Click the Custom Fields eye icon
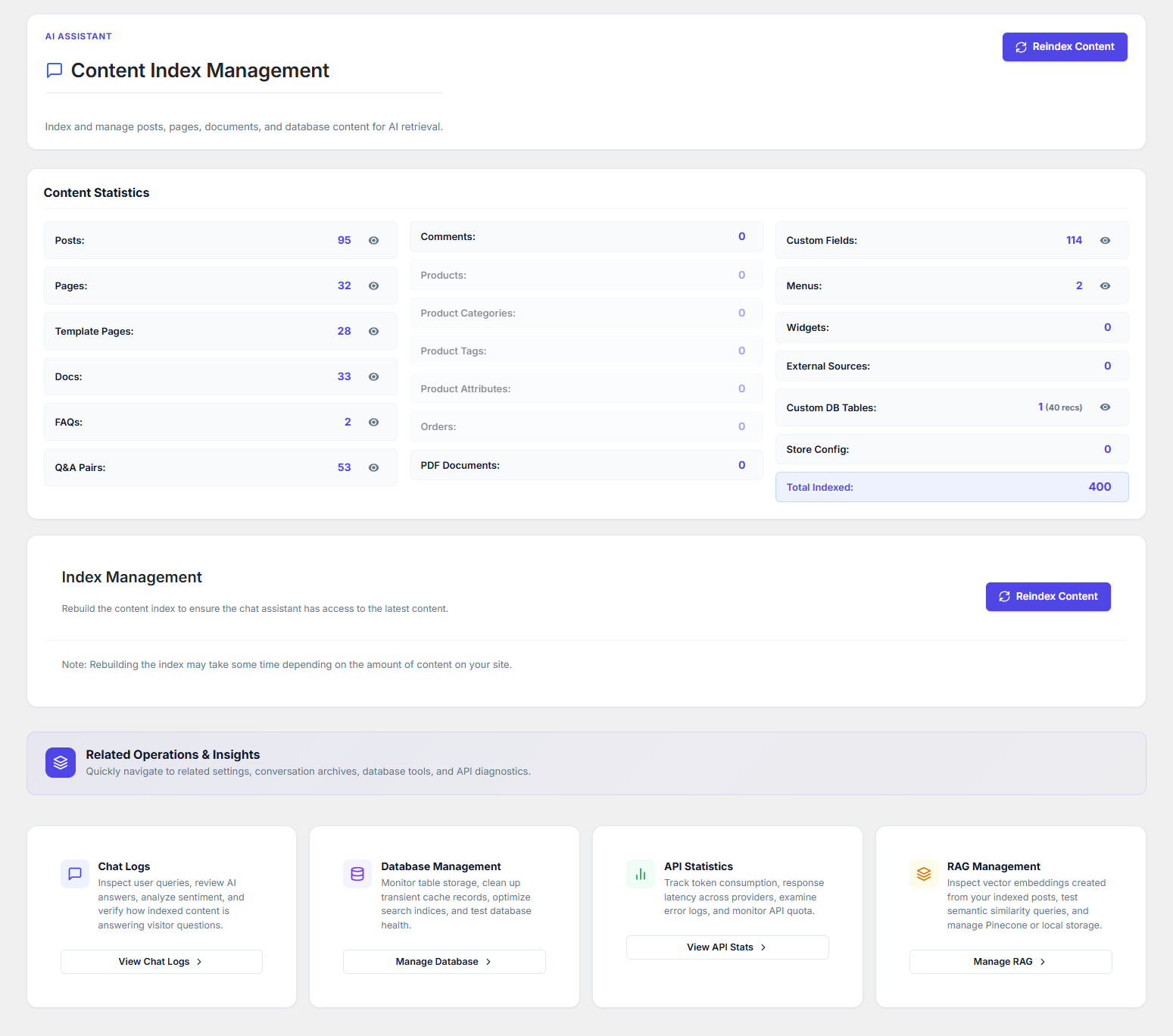 tap(1105, 240)
